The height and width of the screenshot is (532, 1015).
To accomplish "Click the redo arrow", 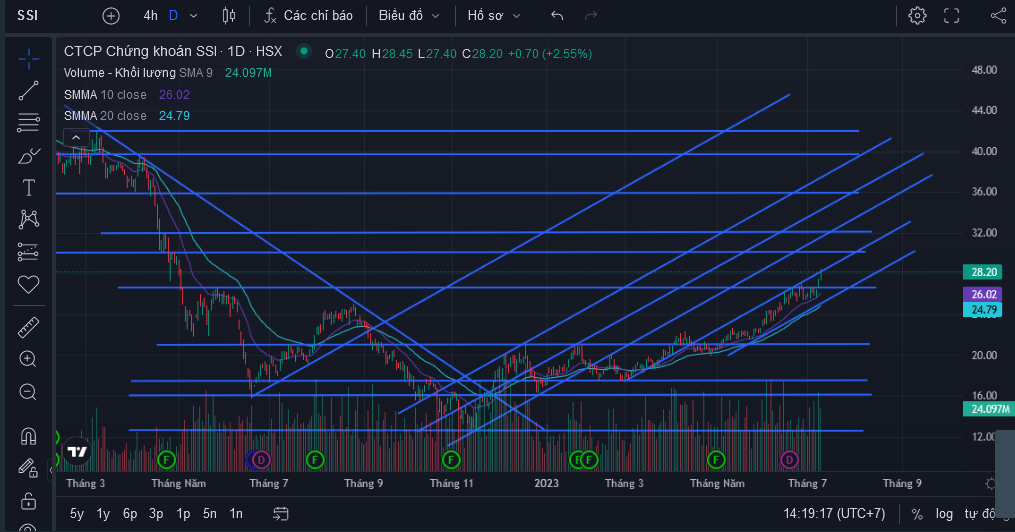I will [x=590, y=16].
